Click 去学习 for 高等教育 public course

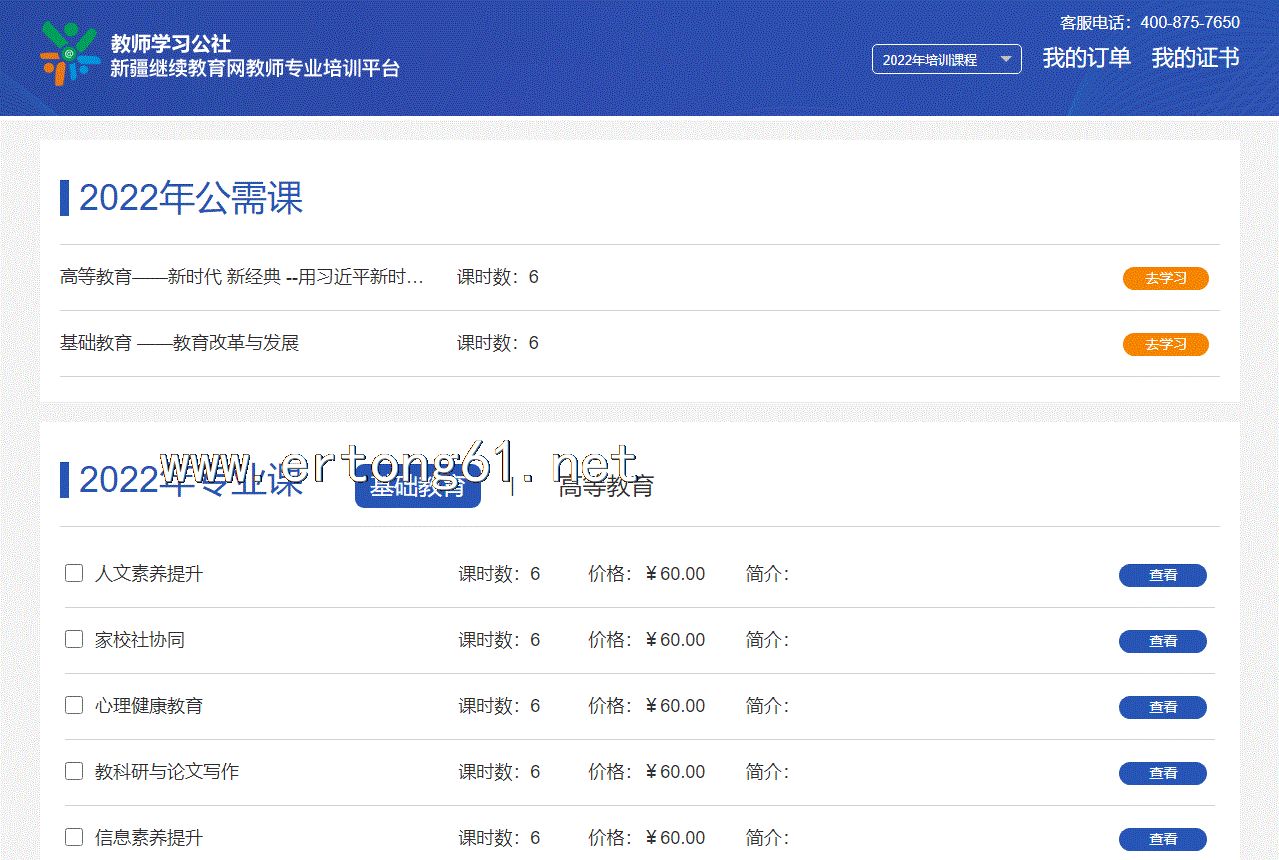(1165, 278)
